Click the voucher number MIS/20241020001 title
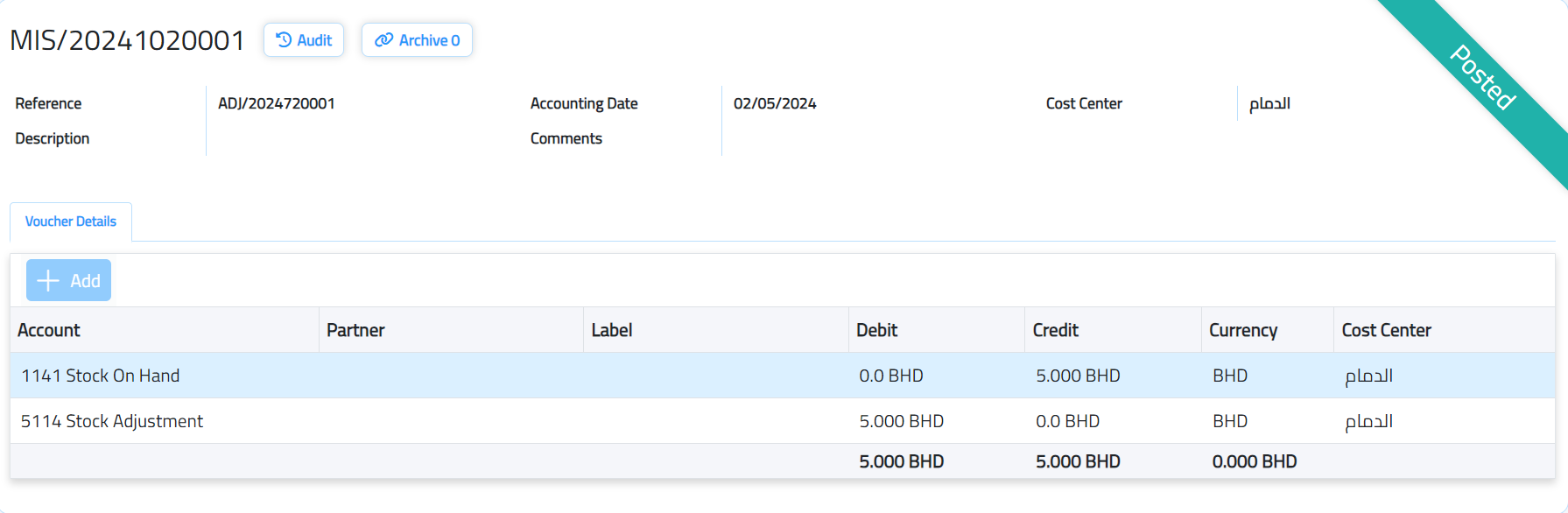1568x513 pixels. click(128, 40)
